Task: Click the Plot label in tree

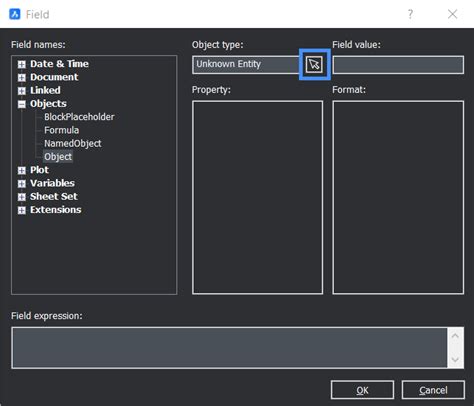Action: click(39, 170)
